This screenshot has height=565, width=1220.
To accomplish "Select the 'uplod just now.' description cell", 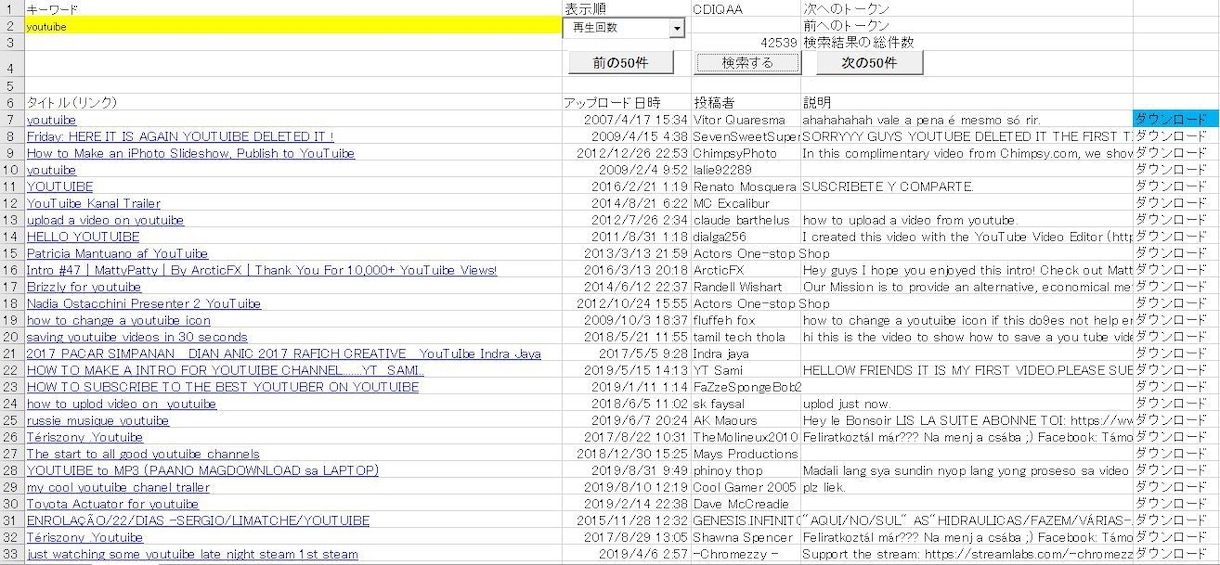I will [x=967, y=404].
